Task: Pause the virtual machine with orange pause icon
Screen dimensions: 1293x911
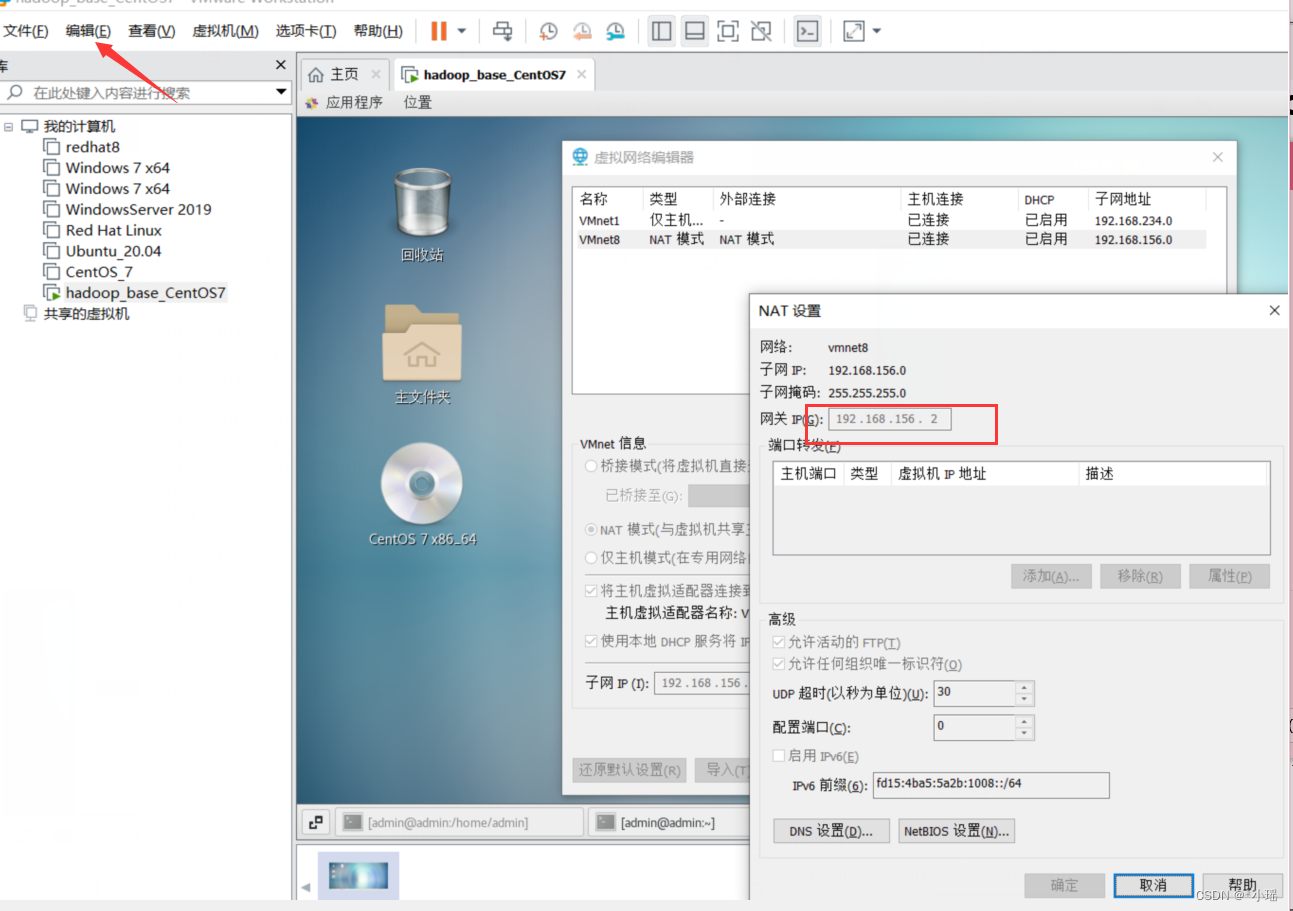Action: [x=438, y=31]
